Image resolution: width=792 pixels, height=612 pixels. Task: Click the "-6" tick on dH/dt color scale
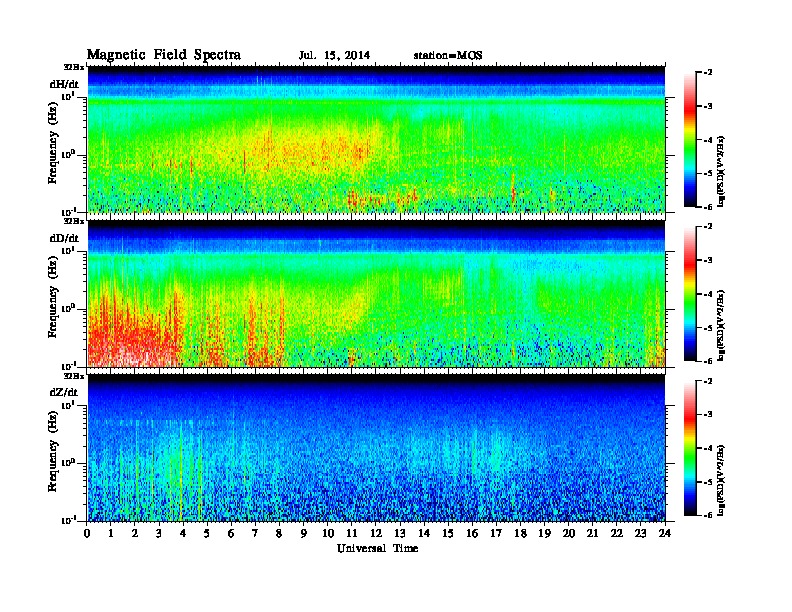click(708, 207)
